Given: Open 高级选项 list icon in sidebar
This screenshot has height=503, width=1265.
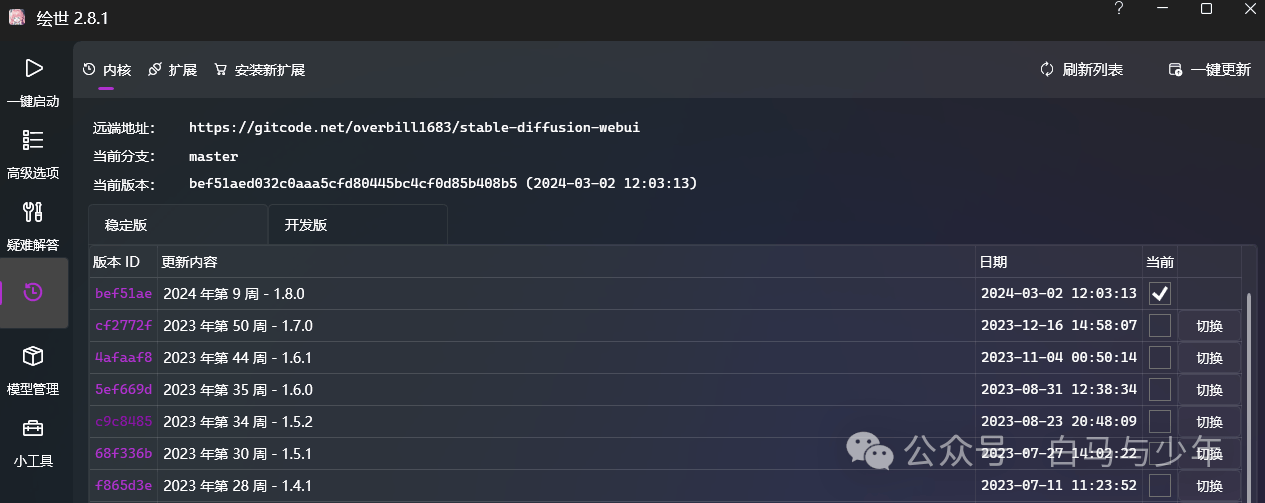Looking at the screenshot, I should point(33,140).
